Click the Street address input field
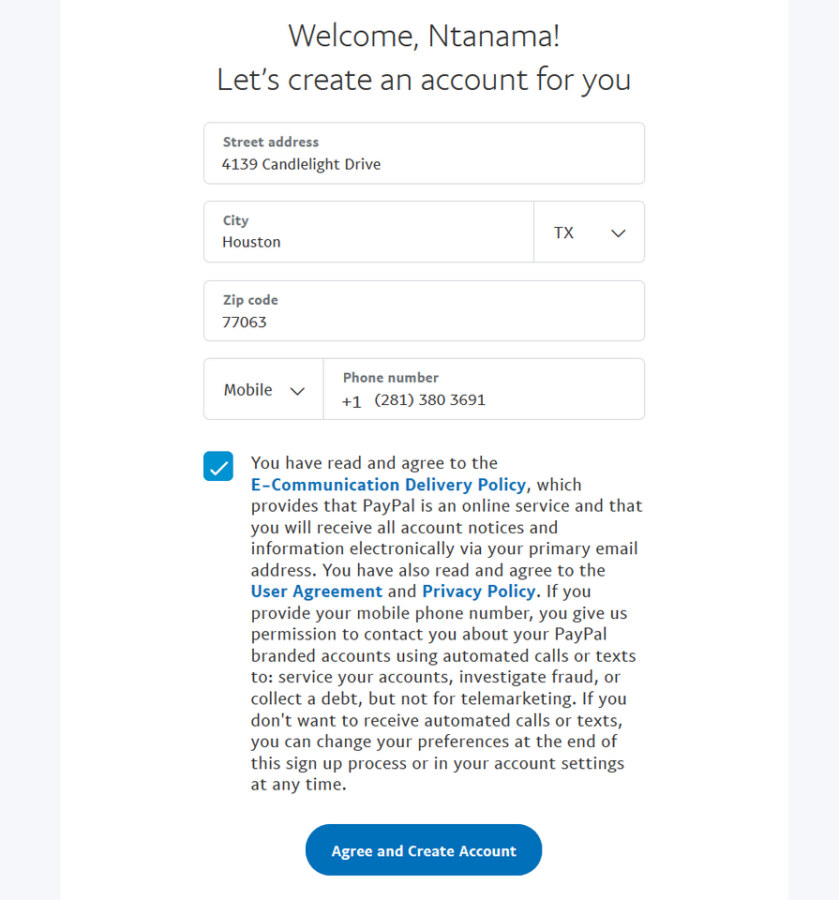 coord(423,154)
